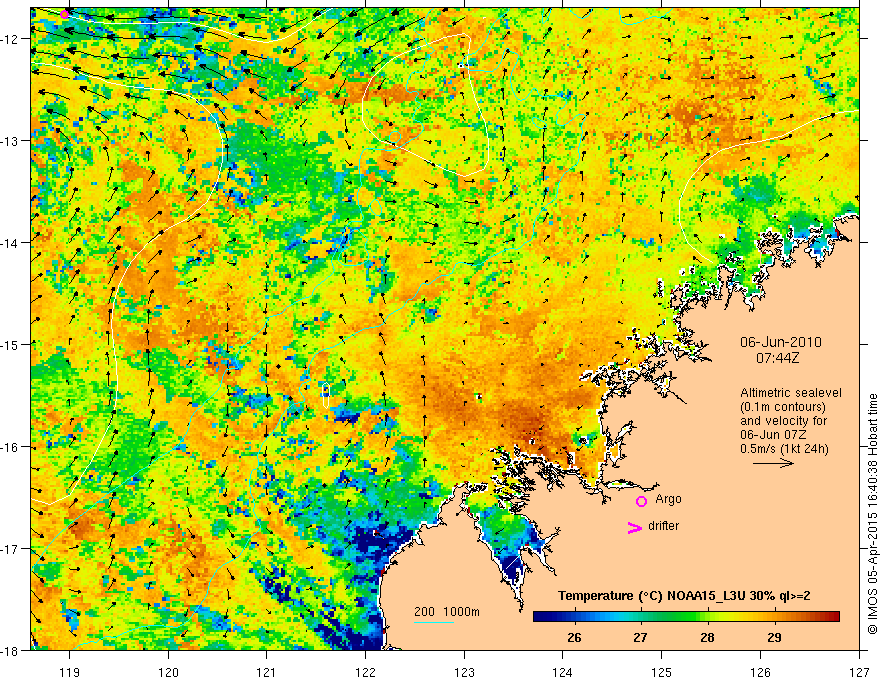Click the '(0.1m contours)' caption line
The image size is (880, 680).
click(x=783, y=407)
